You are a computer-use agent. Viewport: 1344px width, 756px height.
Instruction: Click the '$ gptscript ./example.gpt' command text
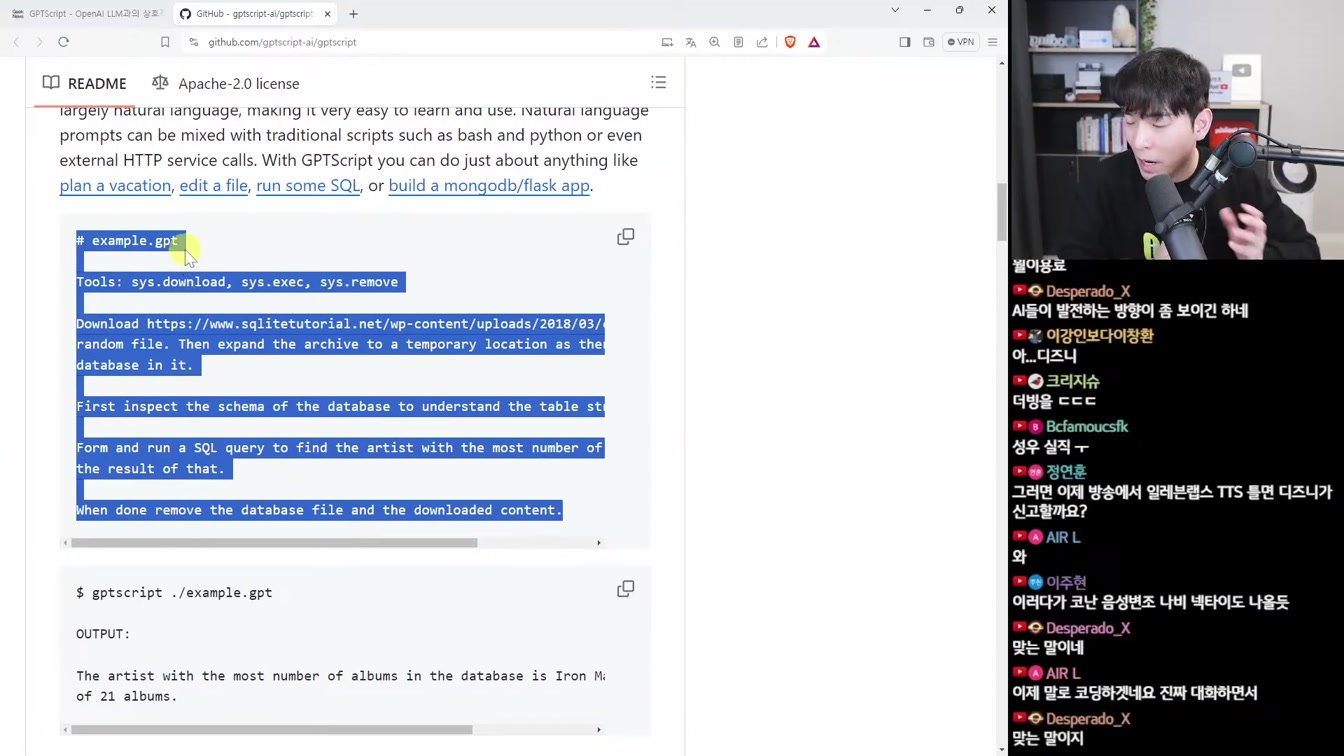coord(174,593)
